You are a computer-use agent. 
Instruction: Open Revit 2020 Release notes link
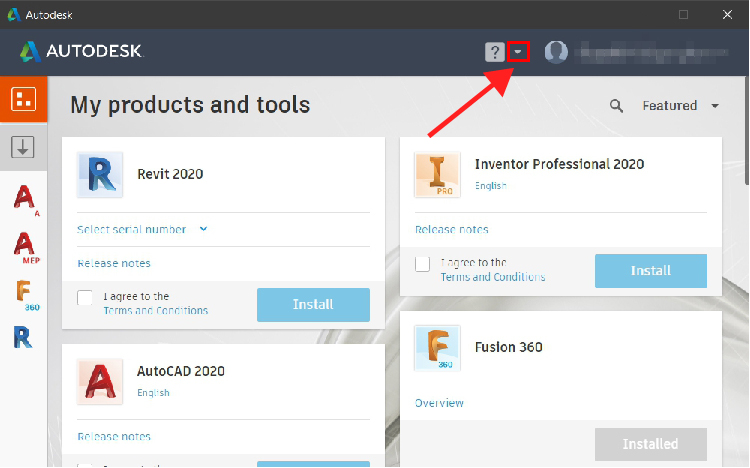tap(114, 263)
